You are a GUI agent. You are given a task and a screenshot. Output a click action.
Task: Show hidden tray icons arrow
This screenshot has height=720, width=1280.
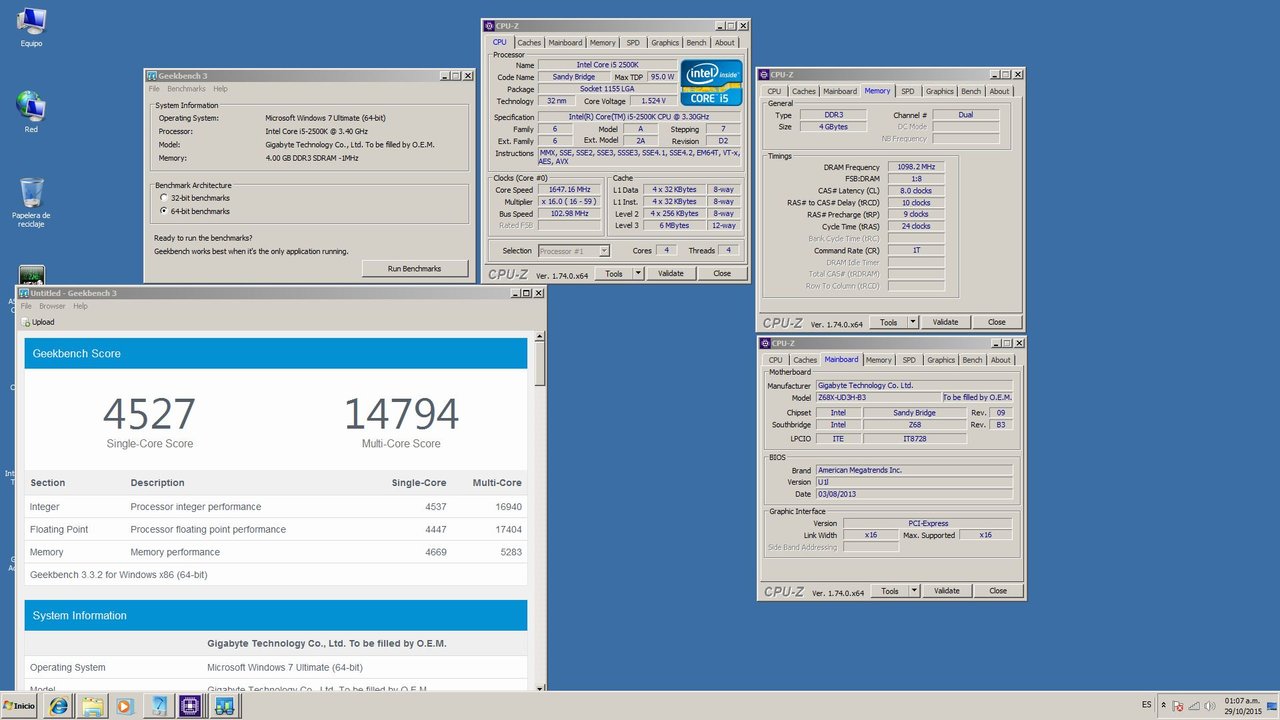tap(1163, 706)
